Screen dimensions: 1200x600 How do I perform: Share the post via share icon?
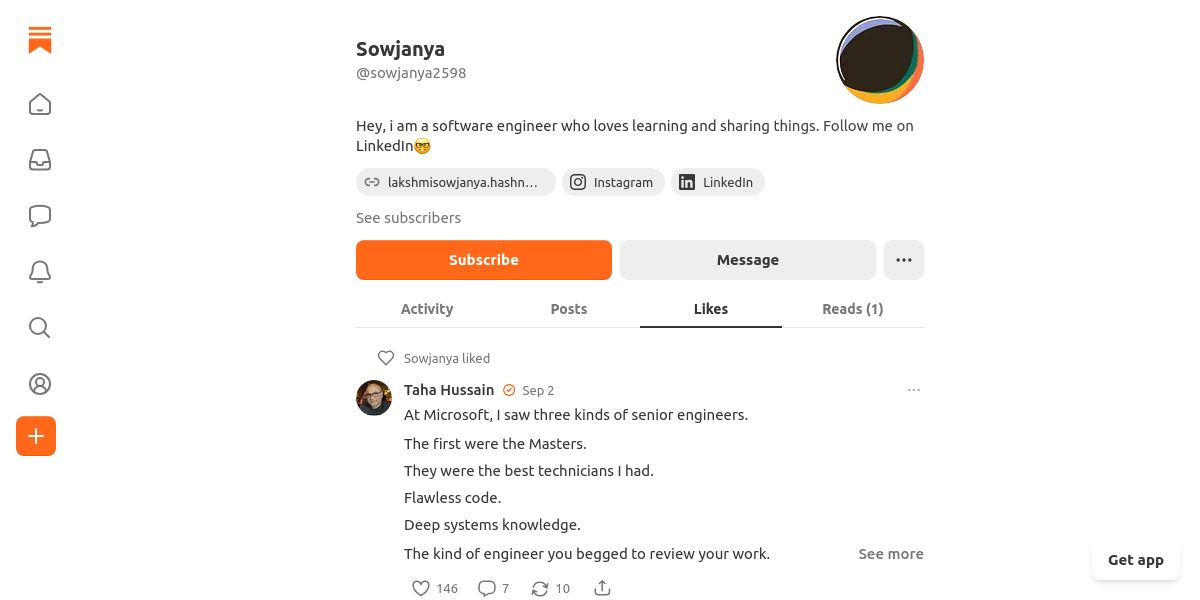(602, 588)
